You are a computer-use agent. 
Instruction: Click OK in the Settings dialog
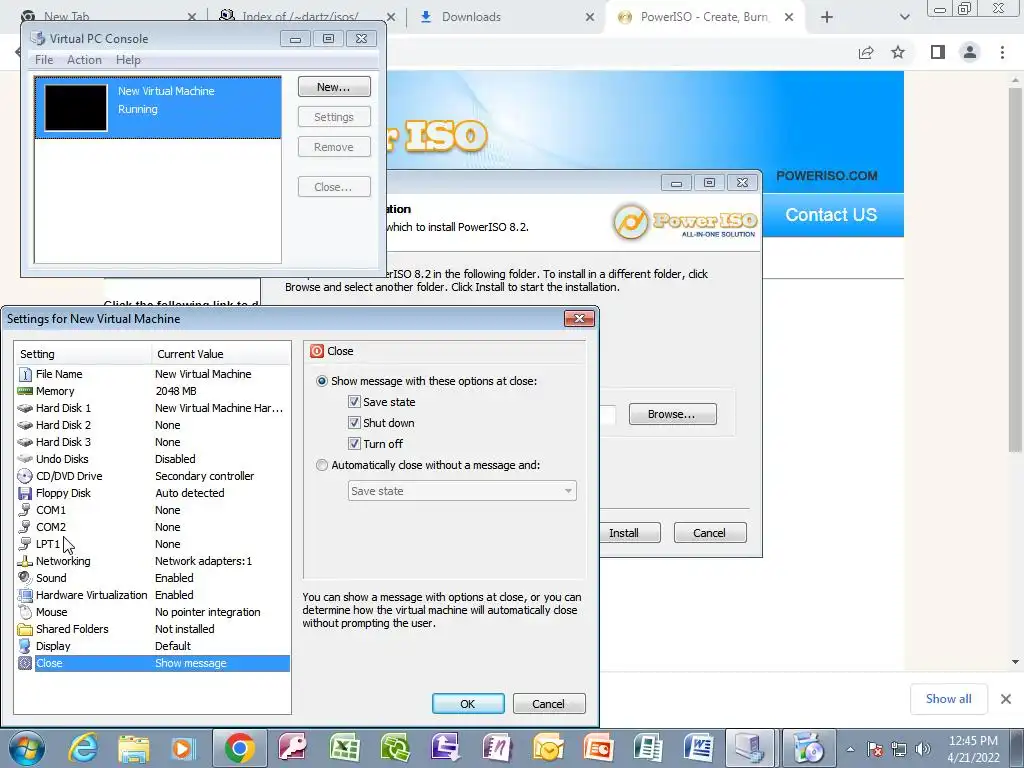pos(468,703)
